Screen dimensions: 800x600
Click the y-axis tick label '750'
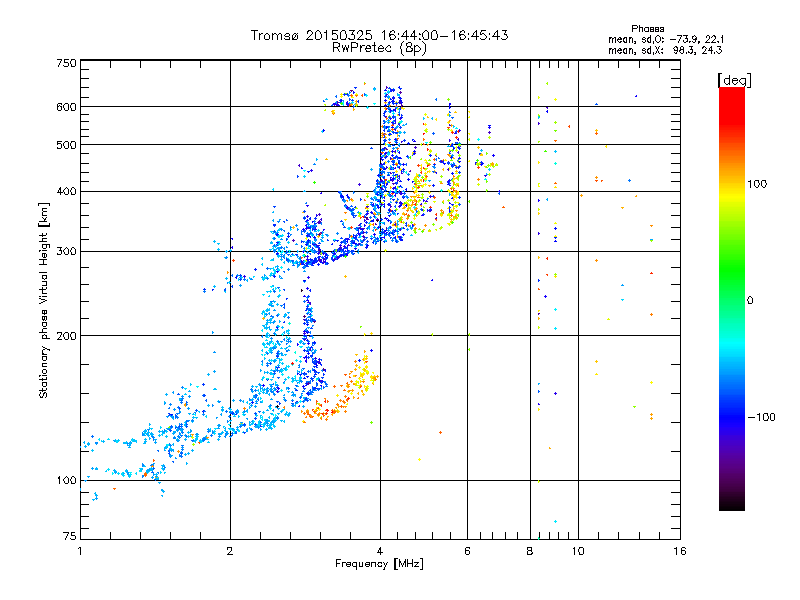66,63
